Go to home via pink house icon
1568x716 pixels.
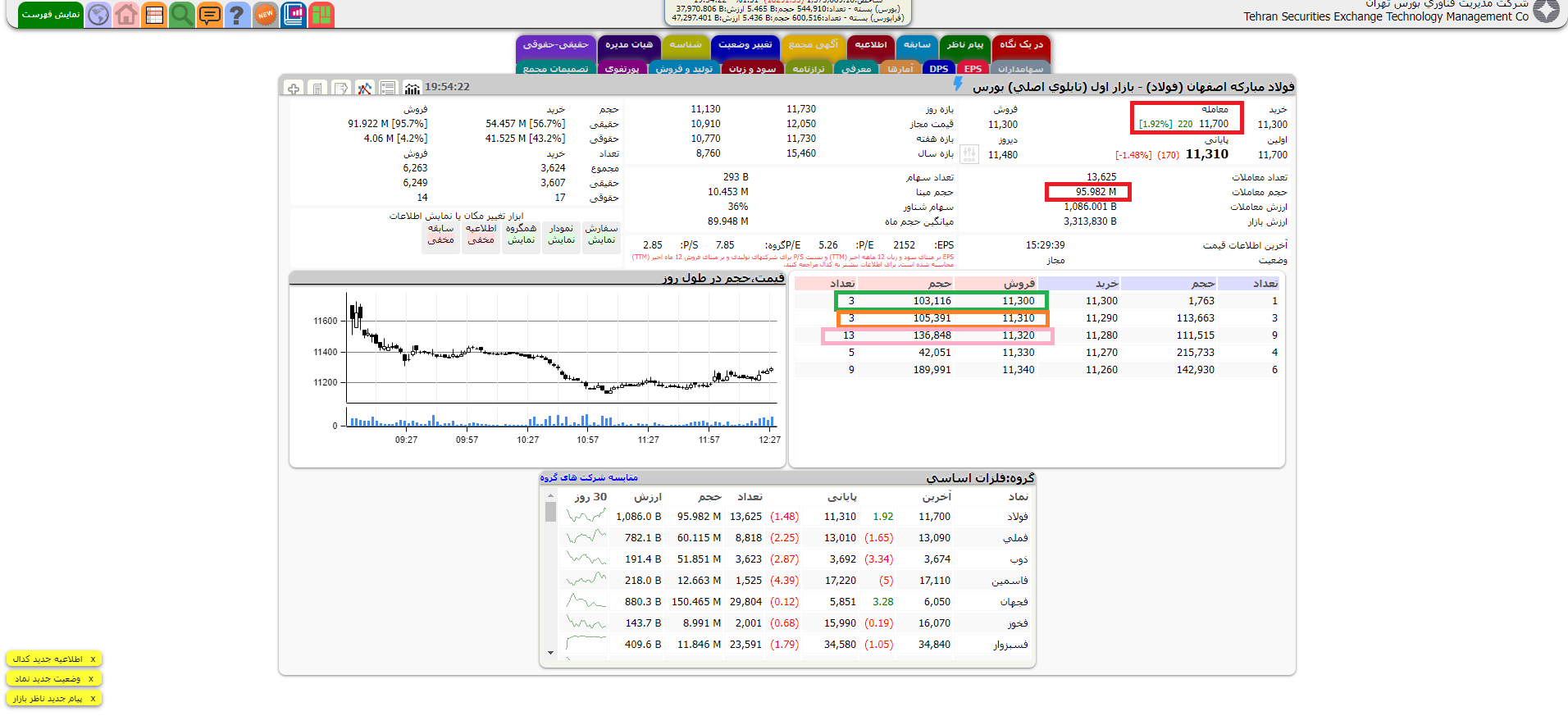(x=126, y=15)
